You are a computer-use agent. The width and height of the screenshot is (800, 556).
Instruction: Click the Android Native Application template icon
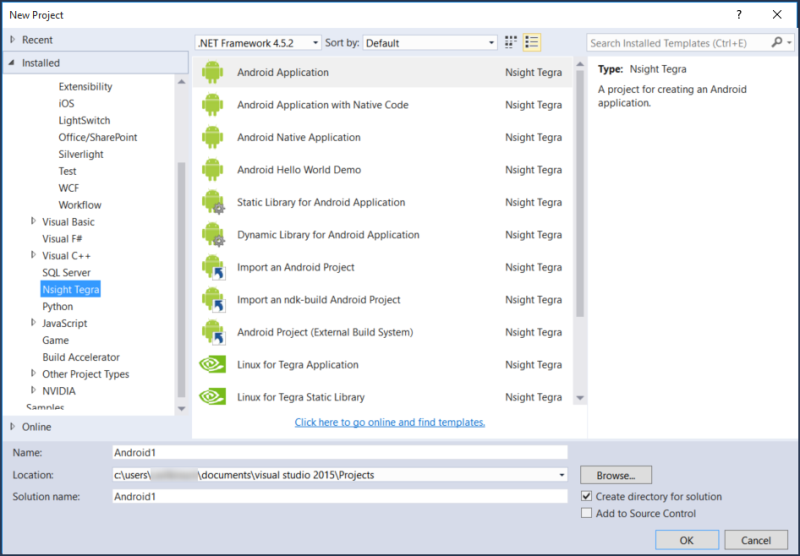[x=212, y=138]
